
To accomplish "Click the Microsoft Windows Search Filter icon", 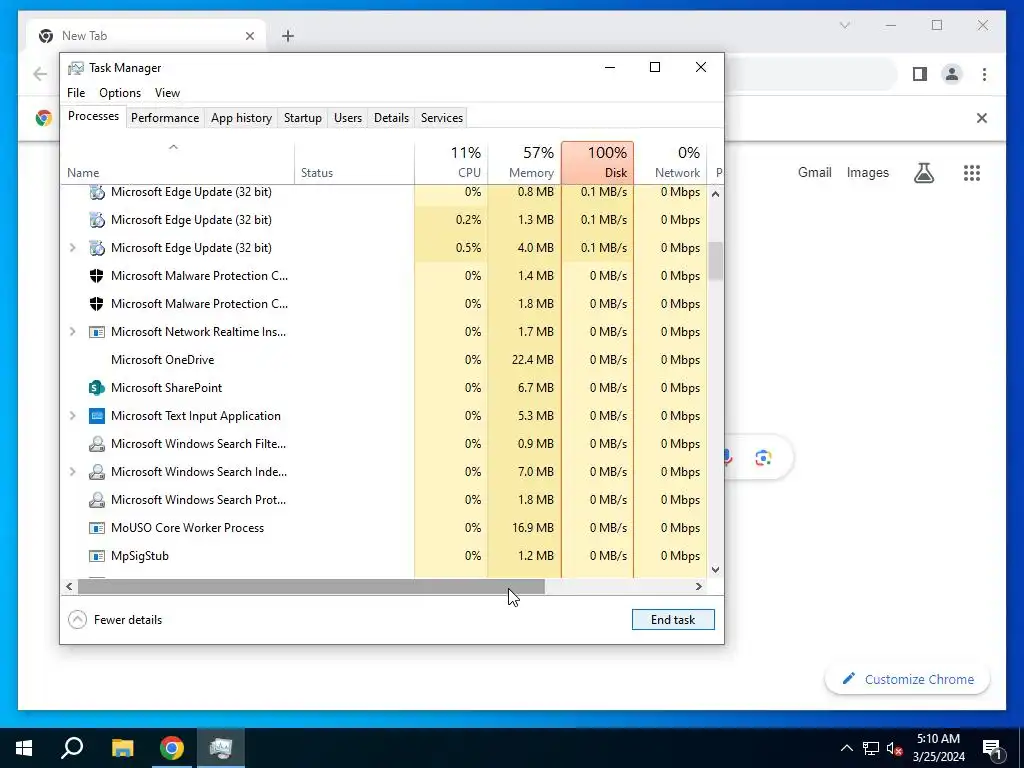I will click(x=97, y=444).
